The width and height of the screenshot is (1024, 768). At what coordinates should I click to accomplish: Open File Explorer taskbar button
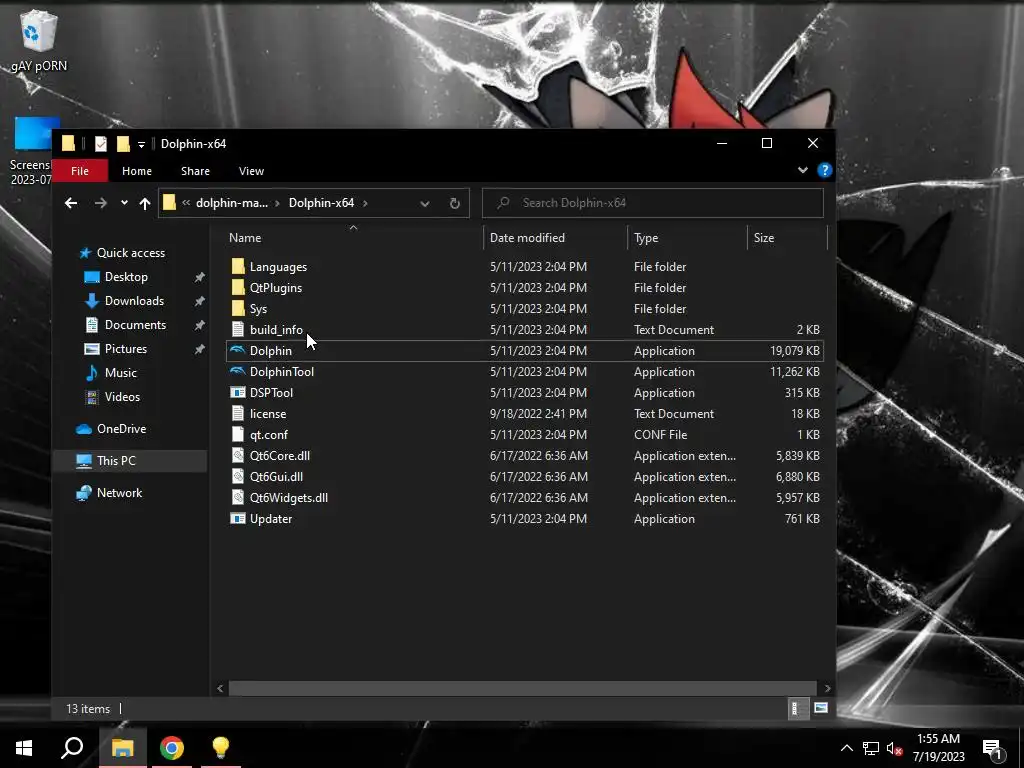click(122, 748)
